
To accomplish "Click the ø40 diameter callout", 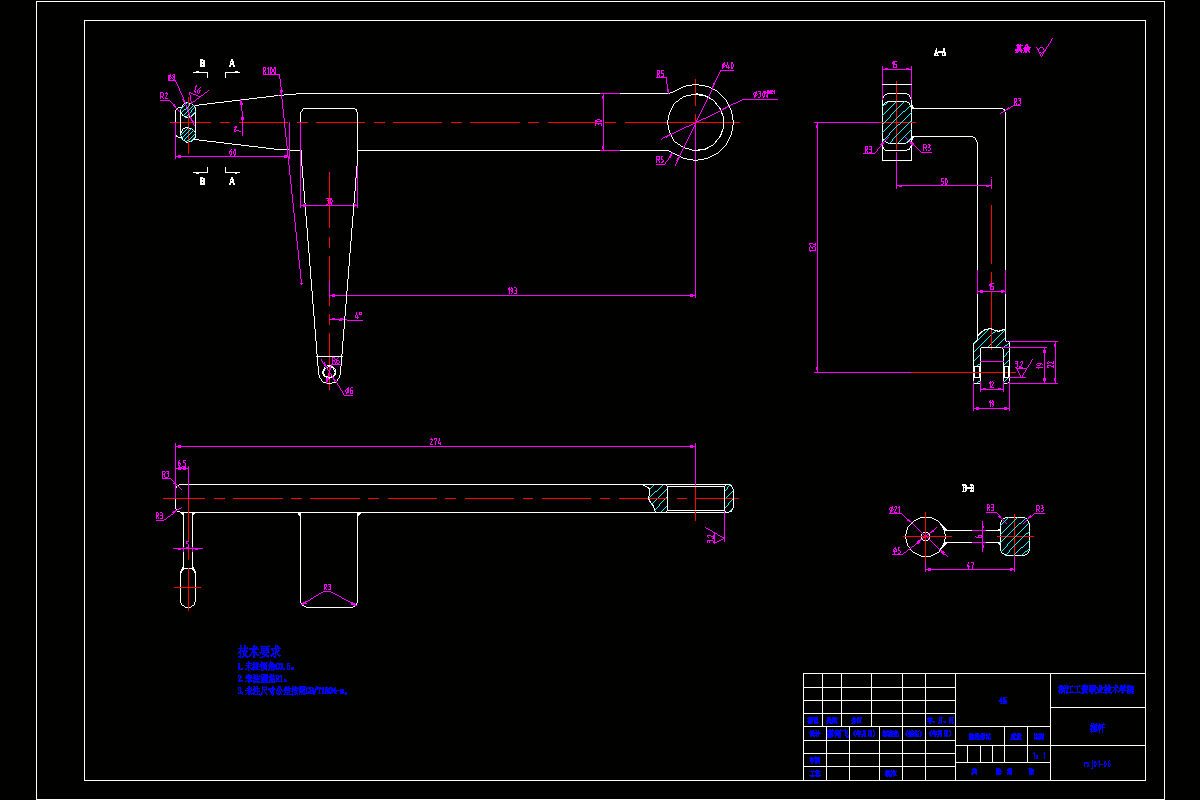I will click(x=728, y=66).
